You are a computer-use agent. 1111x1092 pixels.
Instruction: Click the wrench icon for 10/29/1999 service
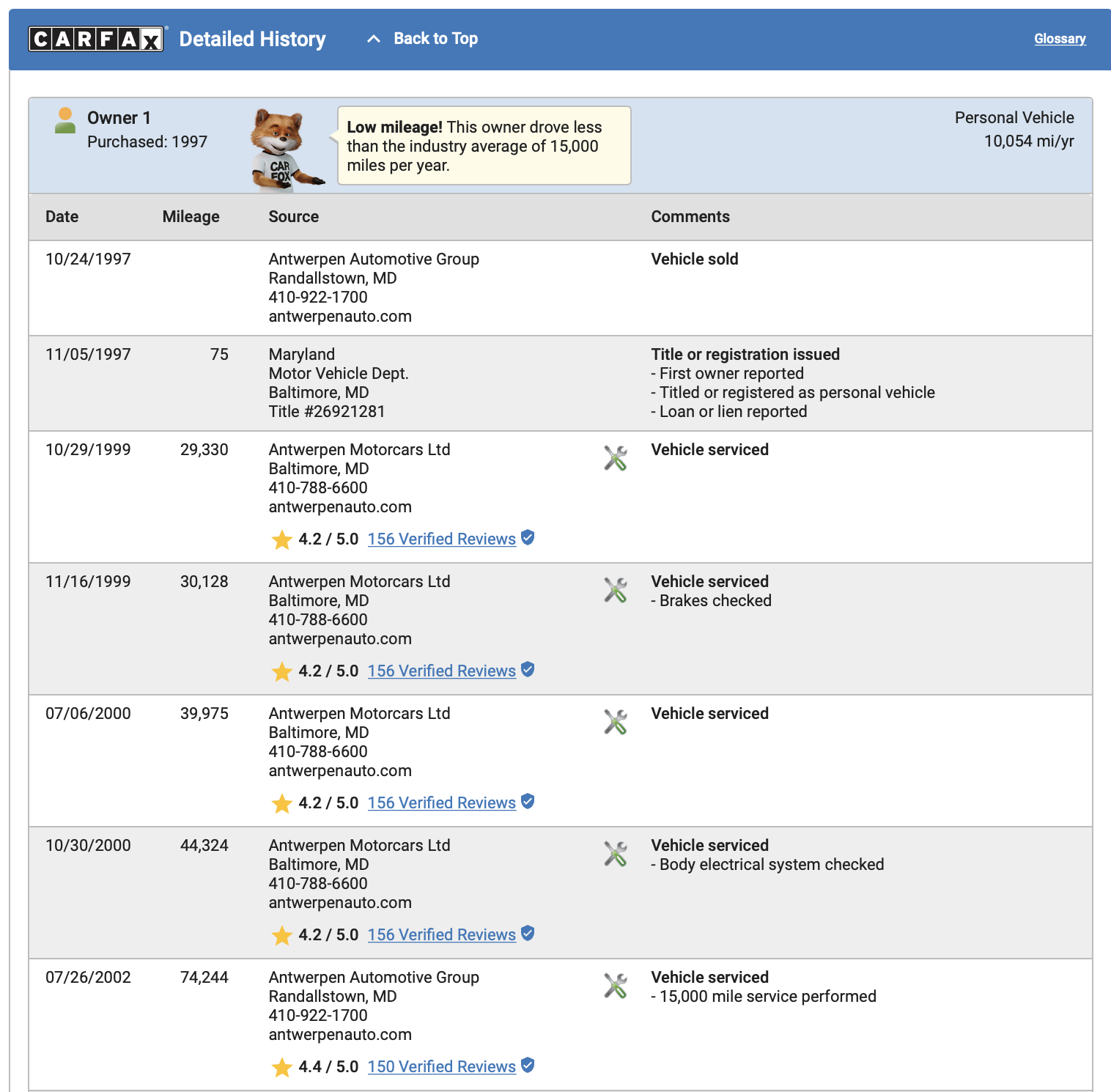click(616, 458)
